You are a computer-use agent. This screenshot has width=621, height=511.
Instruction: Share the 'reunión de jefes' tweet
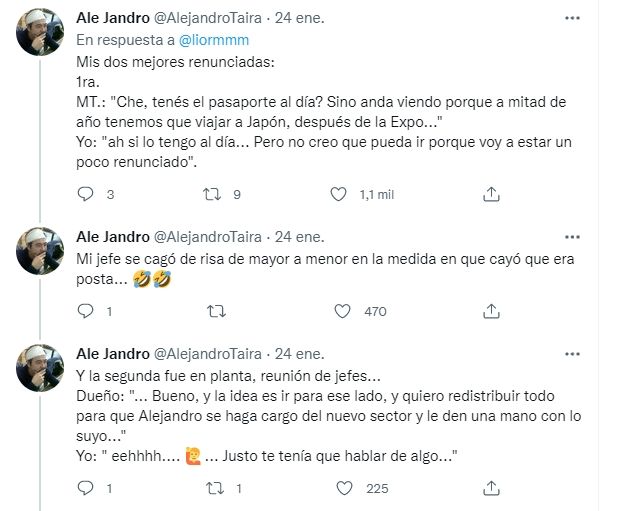pyautogui.click(x=490, y=489)
